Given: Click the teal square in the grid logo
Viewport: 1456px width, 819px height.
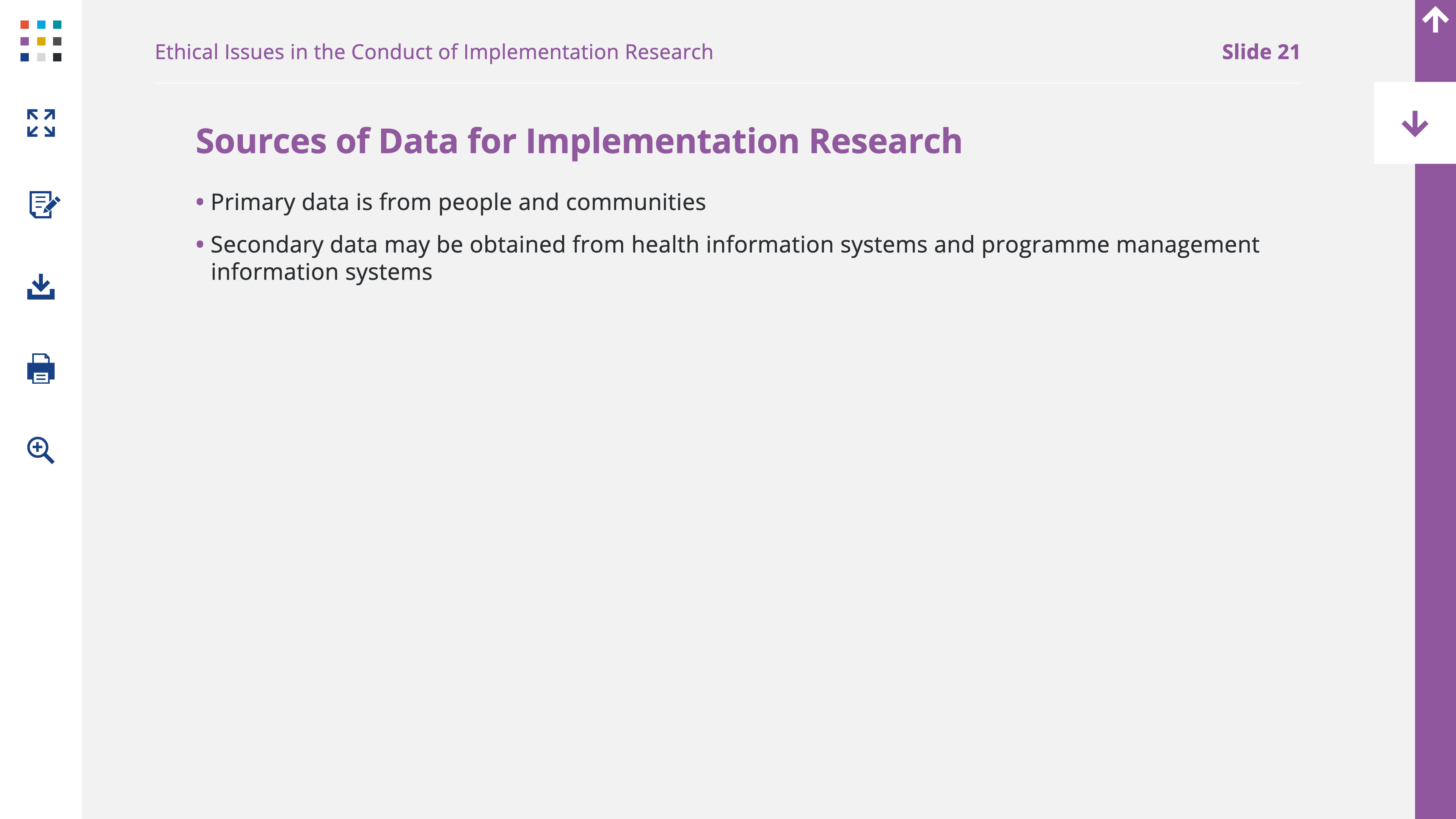Looking at the screenshot, I should tap(57, 24).
